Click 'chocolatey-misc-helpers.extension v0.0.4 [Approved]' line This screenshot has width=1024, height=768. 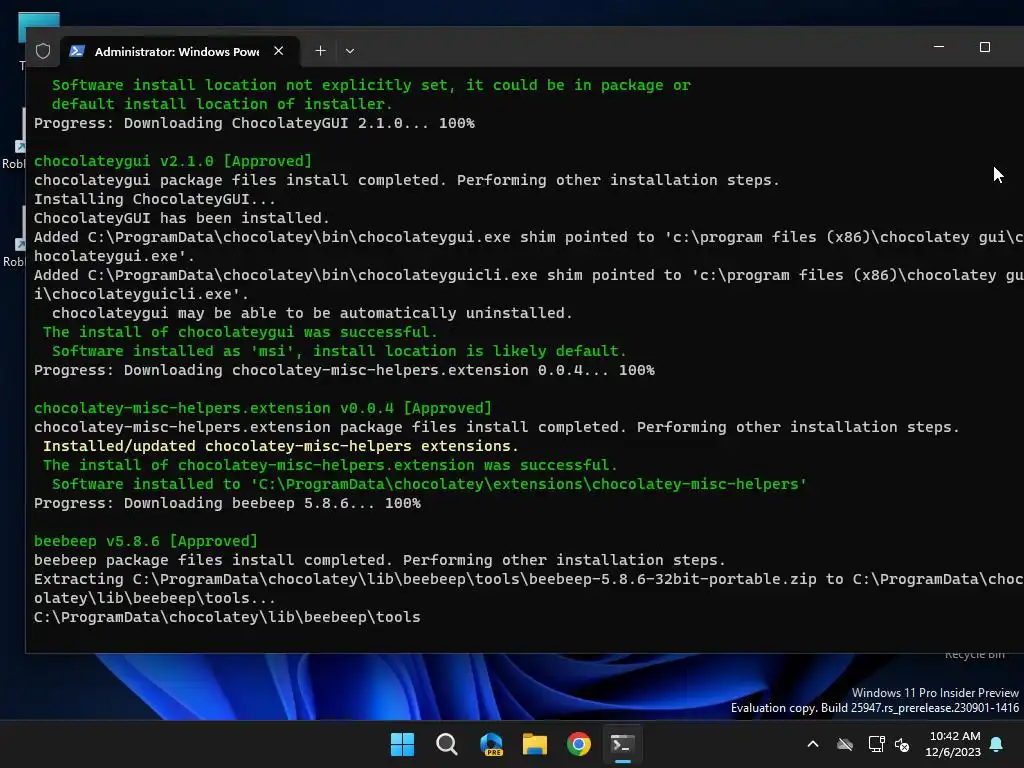[263, 408]
